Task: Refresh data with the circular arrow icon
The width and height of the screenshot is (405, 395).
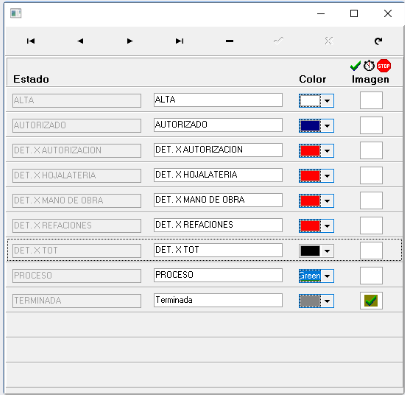Action: pos(378,41)
